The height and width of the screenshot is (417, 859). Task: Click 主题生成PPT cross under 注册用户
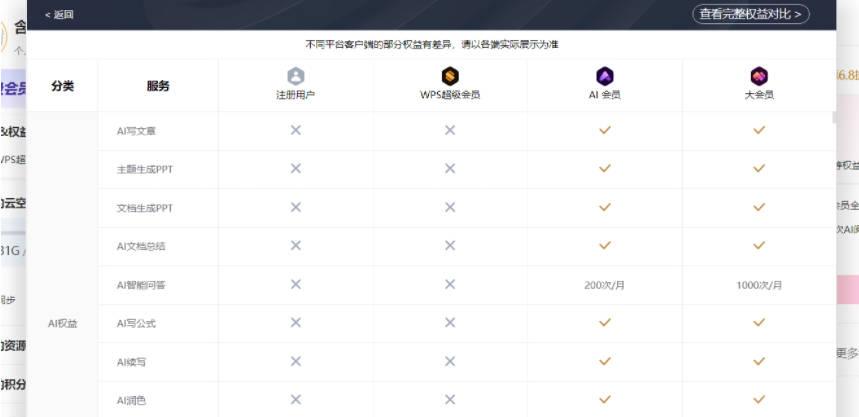(x=295, y=168)
